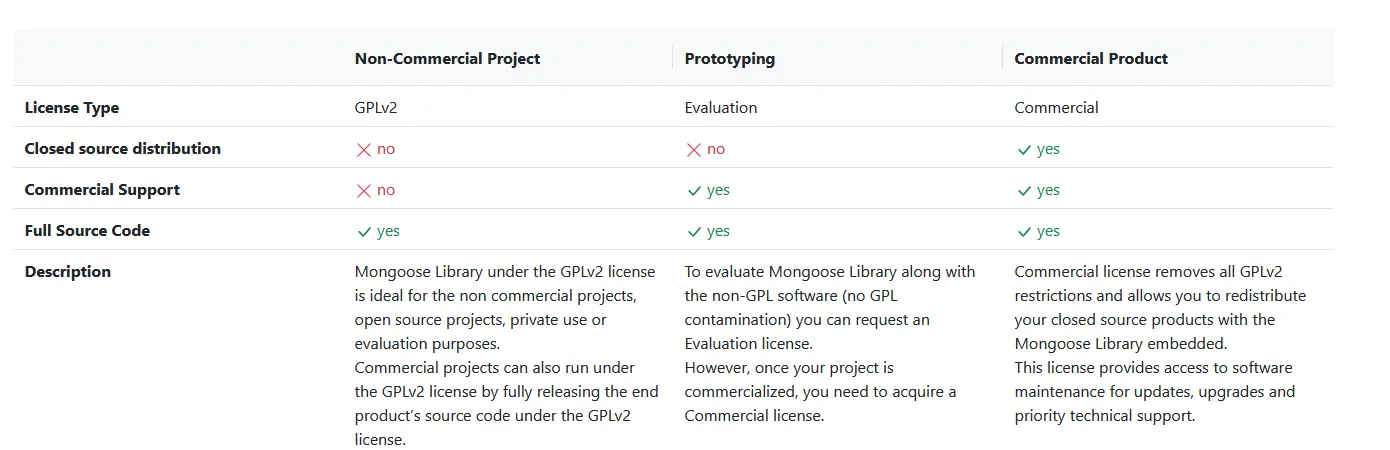
Task: Click the Commercial Product column header
Action: coord(1091,58)
